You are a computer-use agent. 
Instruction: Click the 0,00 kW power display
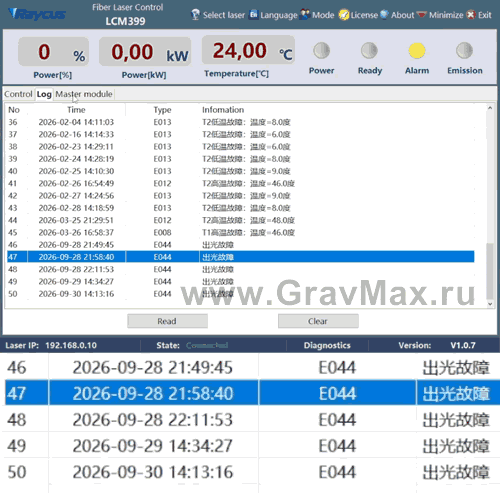[x=145, y=52]
